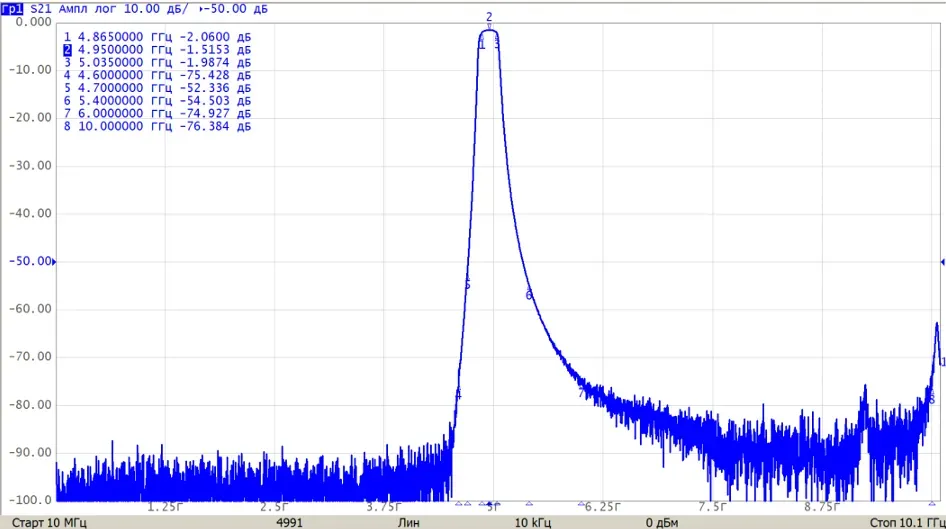
Task: Click the 0 дБм power level field
Action: point(662,522)
